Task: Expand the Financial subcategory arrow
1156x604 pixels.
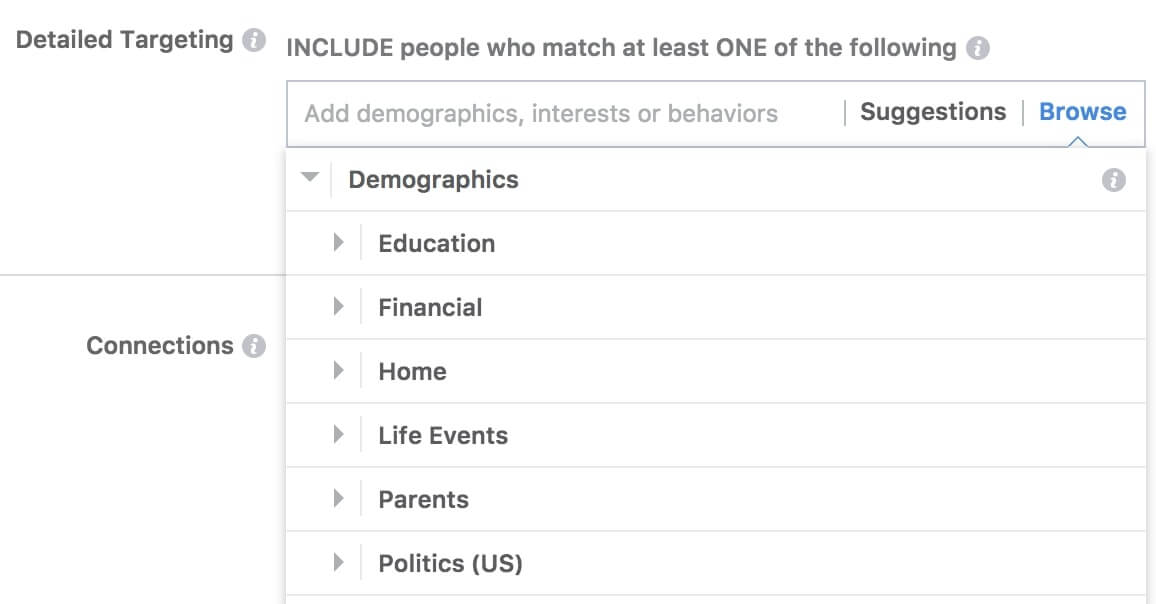Action: click(338, 307)
